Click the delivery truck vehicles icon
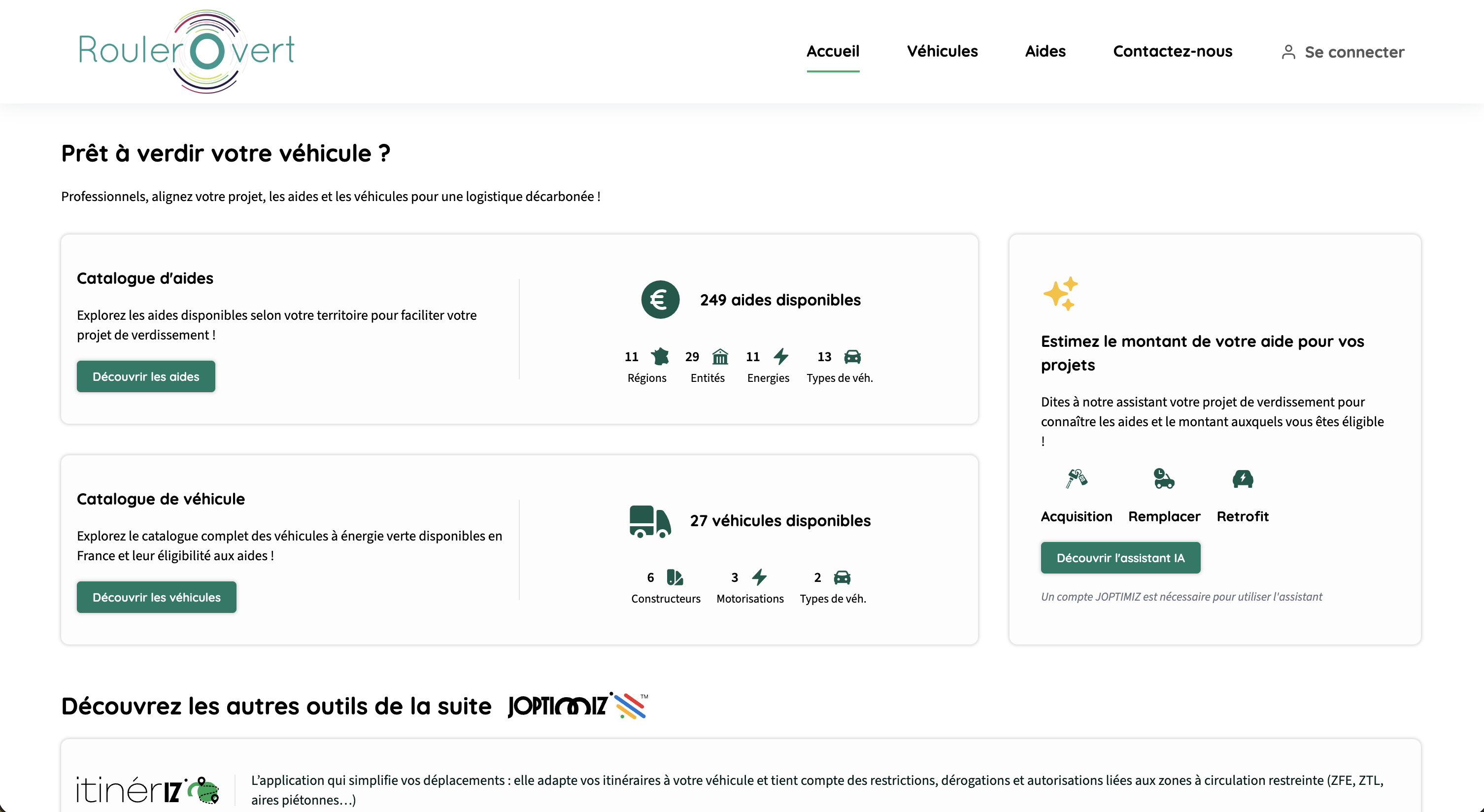The width and height of the screenshot is (1484, 812). pyautogui.click(x=650, y=521)
